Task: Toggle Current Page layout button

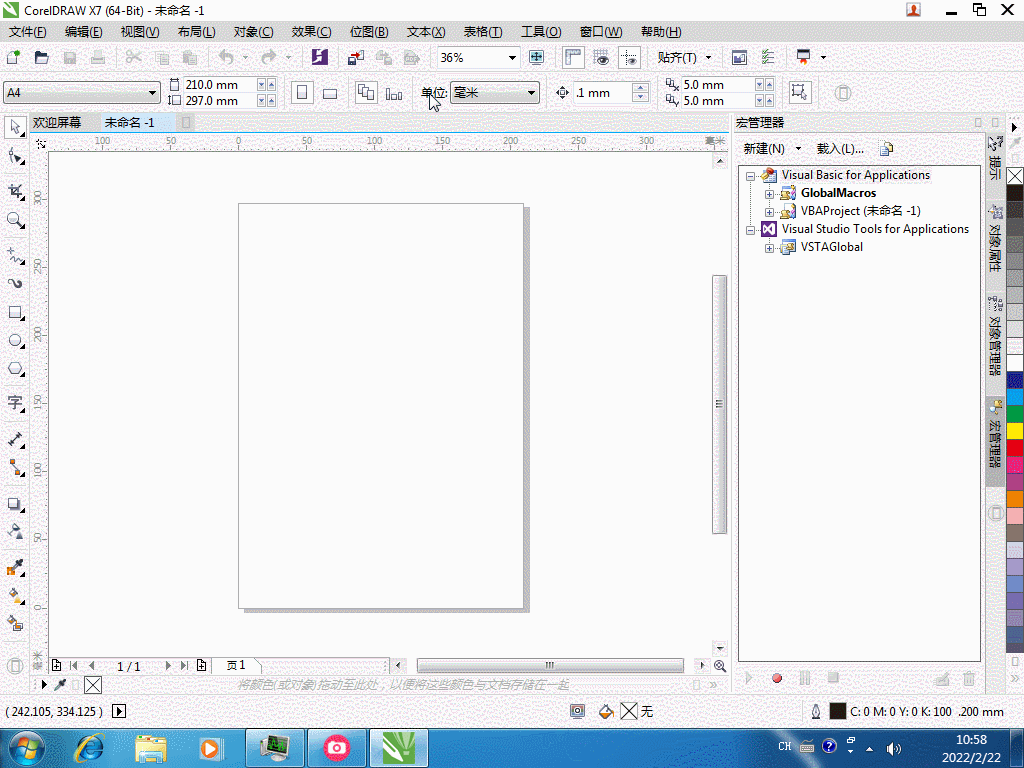Action: coord(394,93)
